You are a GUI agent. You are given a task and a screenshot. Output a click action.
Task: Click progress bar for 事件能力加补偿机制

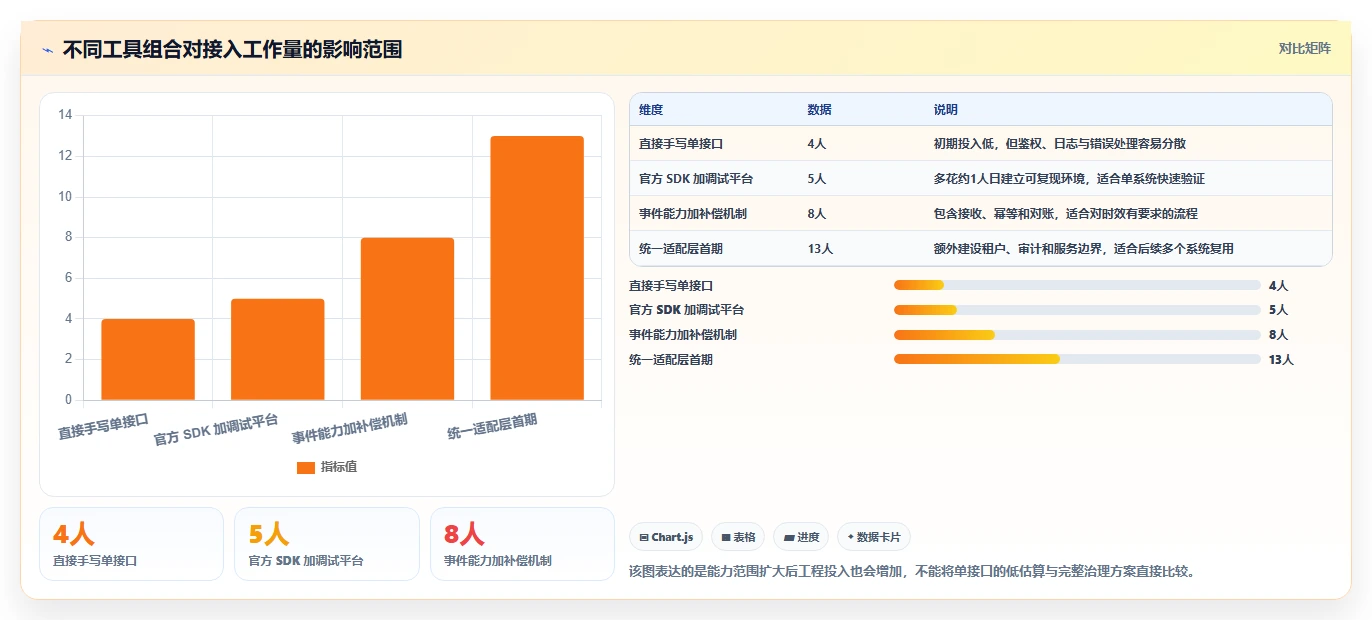(x=1077, y=335)
